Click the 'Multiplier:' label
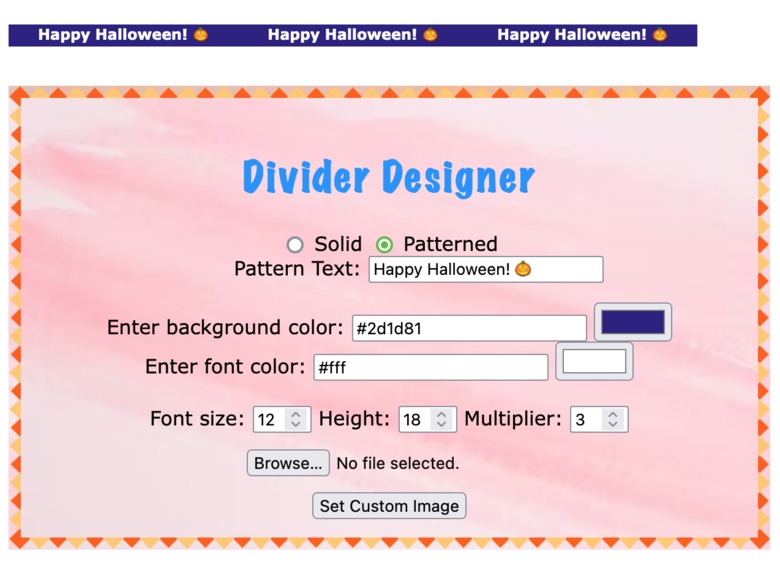This screenshot has height=573, width=780. 512,419
